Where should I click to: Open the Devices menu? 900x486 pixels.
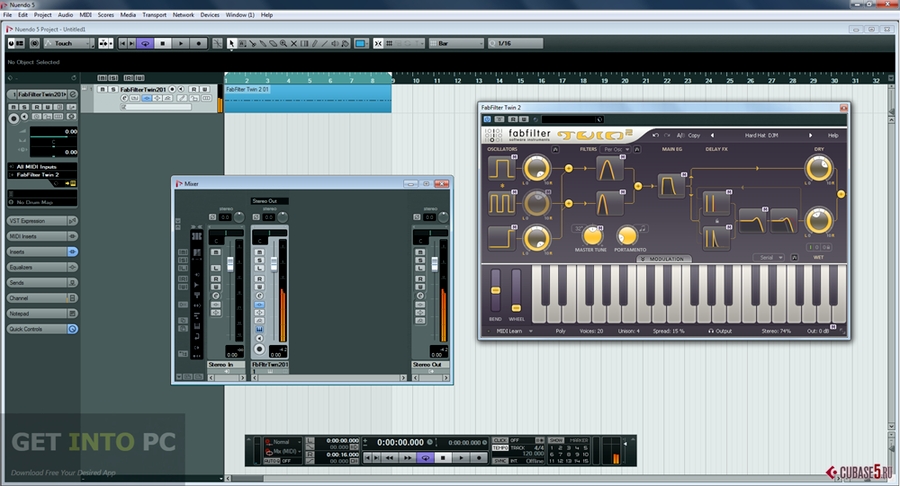pos(210,15)
